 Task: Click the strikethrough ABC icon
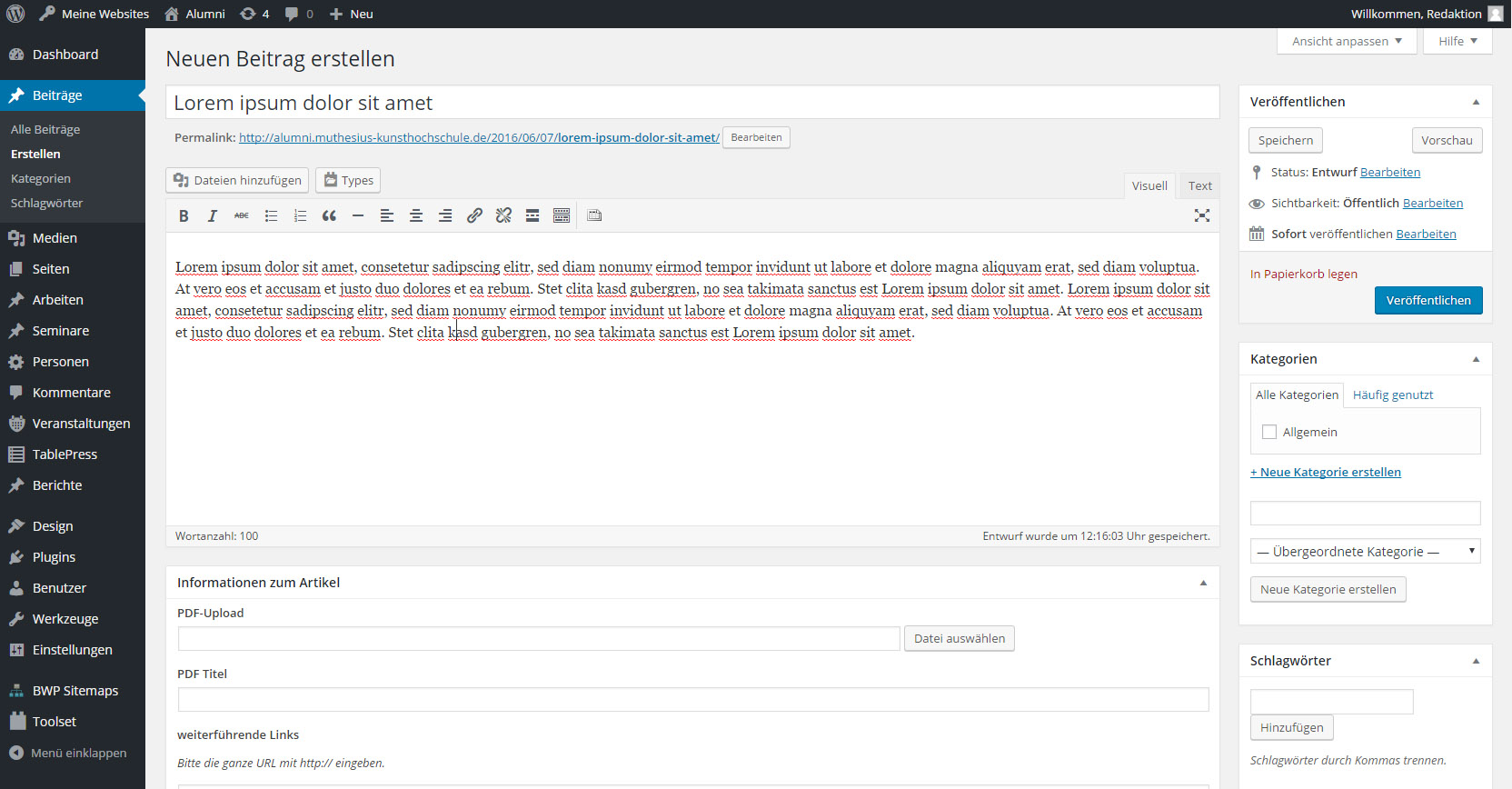[x=242, y=216]
